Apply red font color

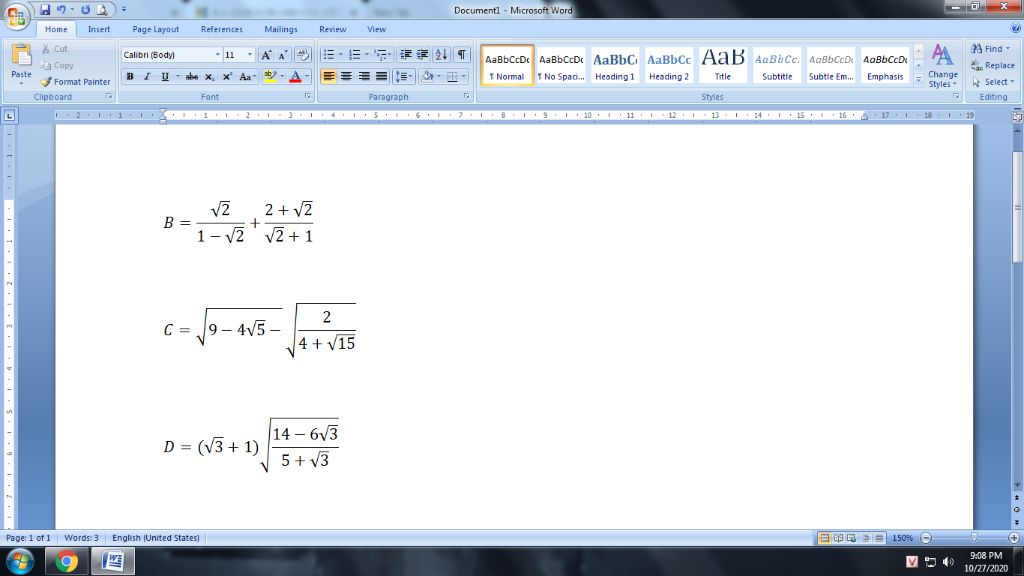[x=295, y=76]
